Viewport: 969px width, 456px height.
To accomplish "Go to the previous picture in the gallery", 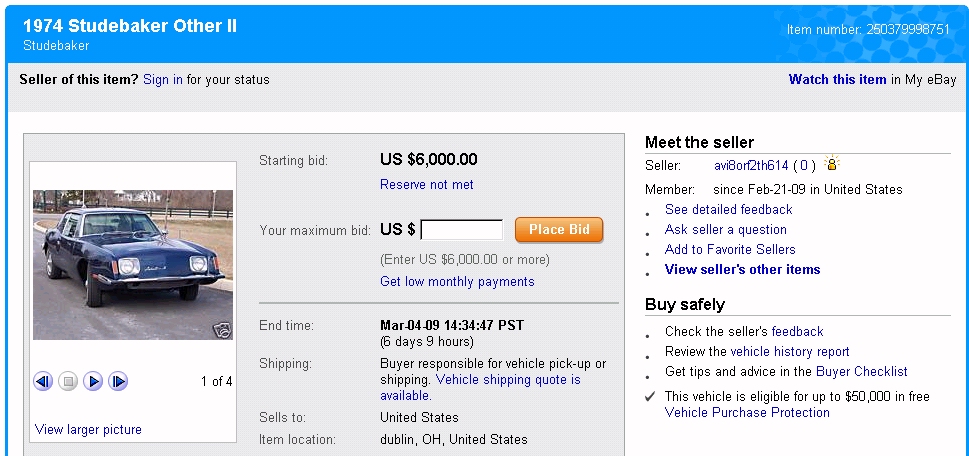I will (x=43, y=381).
